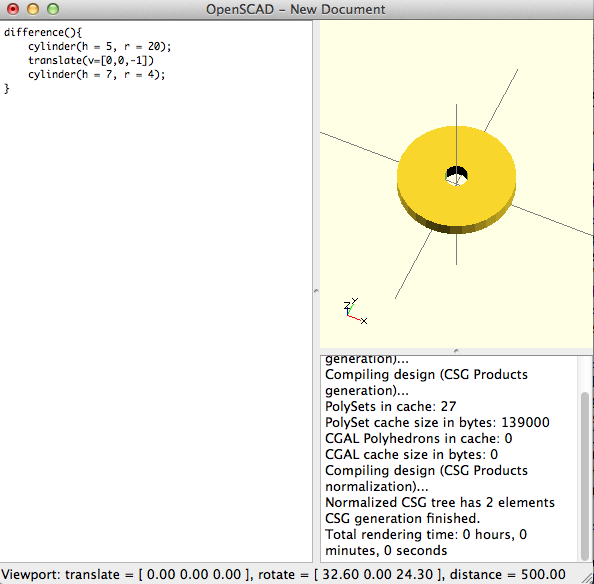The height and width of the screenshot is (584, 594).
Task: Click the console scrollbar thumb
Action: 585,476
